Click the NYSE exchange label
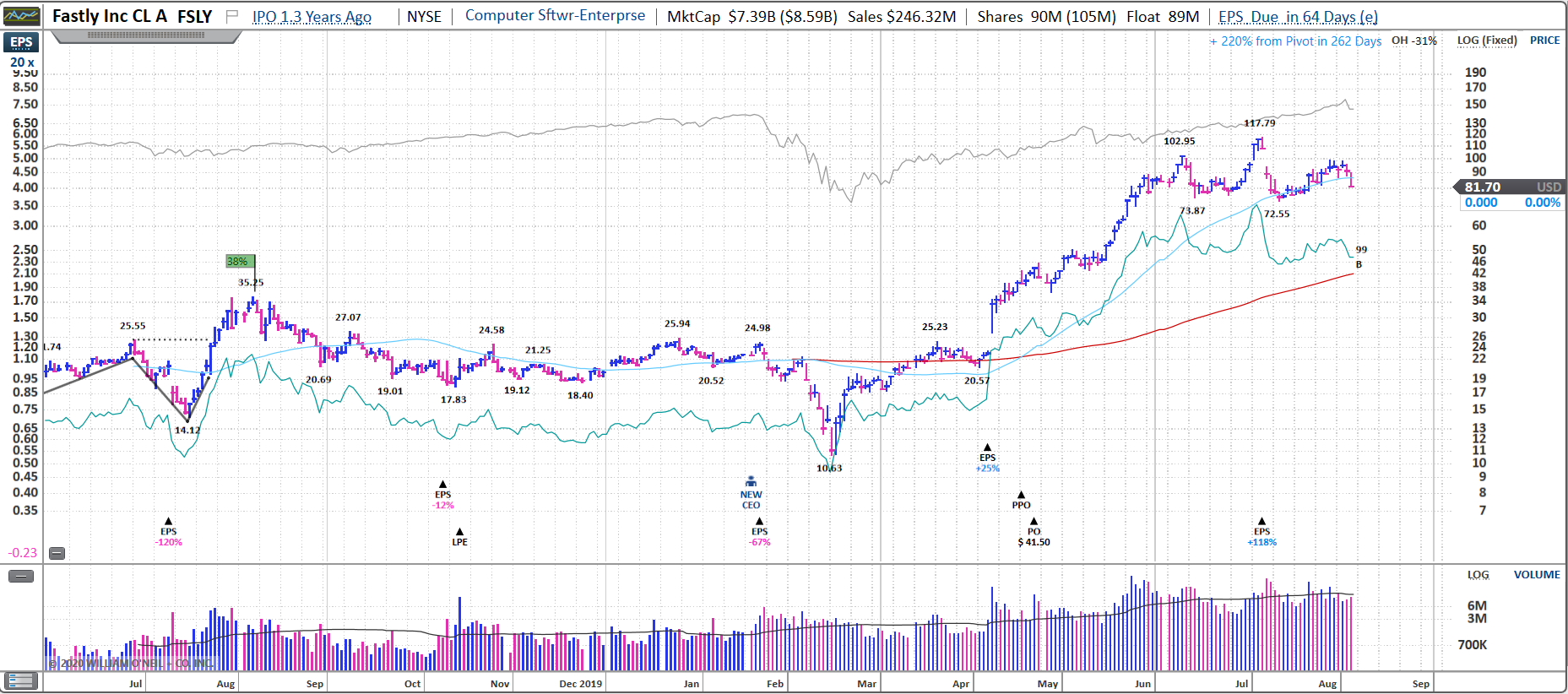 coord(424,16)
